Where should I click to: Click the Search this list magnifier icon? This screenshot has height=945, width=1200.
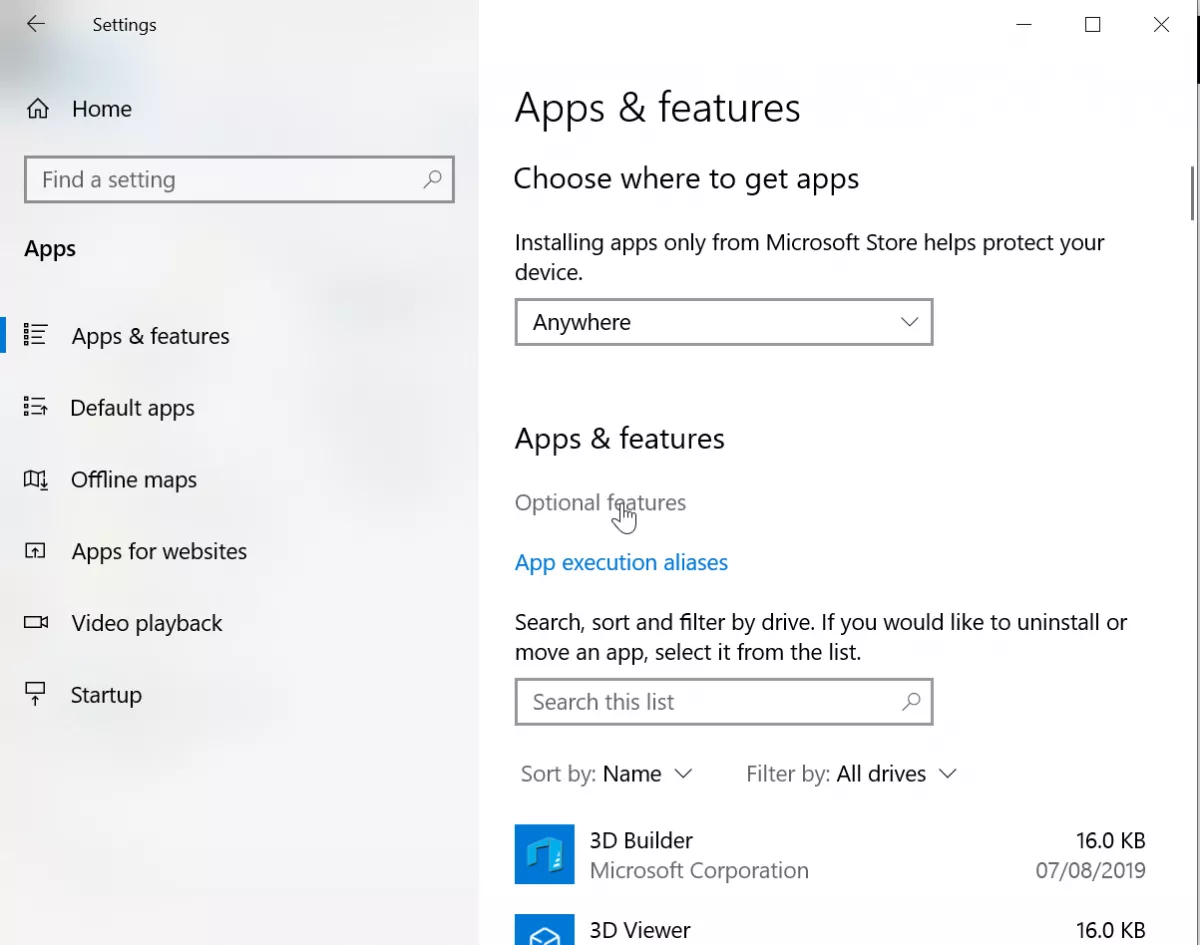click(910, 702)
